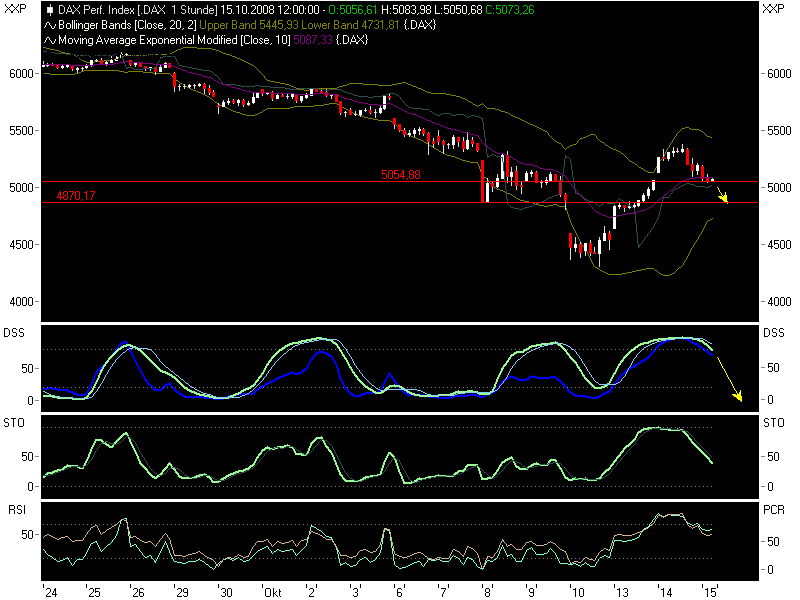Expand the STO panel header
Screen dimensions: 800x600
pos(15,424)
